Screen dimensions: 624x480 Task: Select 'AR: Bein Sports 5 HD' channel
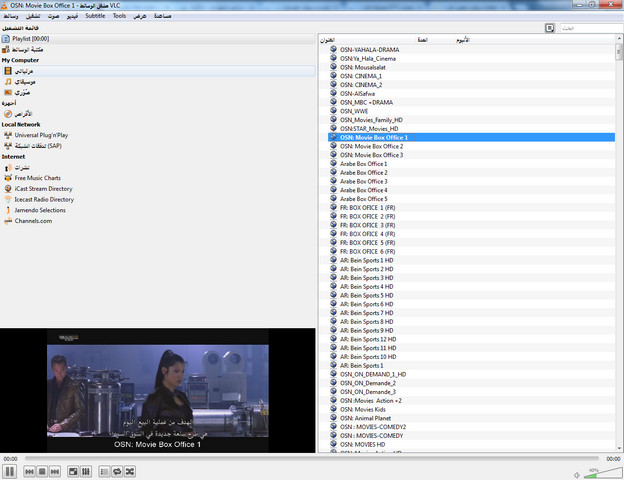coord(367,295)
